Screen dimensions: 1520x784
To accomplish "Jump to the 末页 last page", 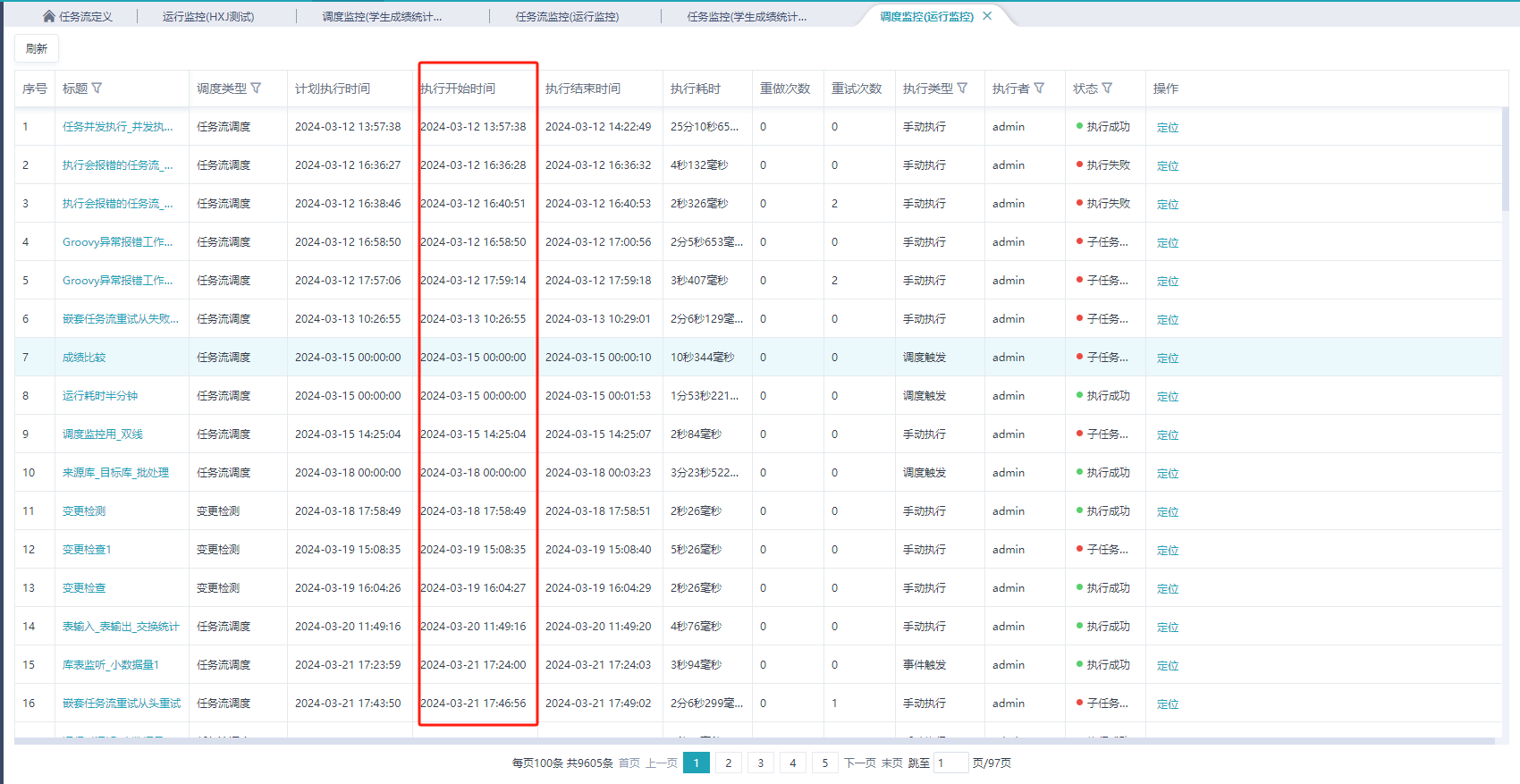I will coord(891,763).
